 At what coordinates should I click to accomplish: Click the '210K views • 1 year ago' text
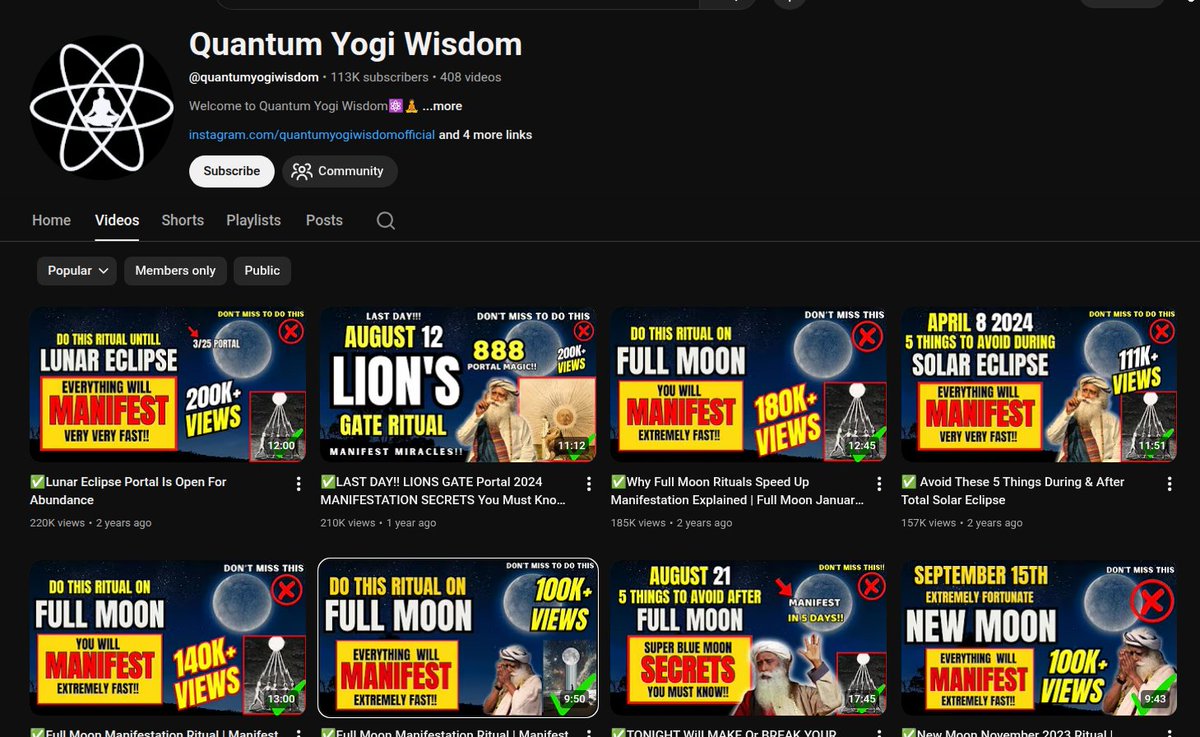378,523
